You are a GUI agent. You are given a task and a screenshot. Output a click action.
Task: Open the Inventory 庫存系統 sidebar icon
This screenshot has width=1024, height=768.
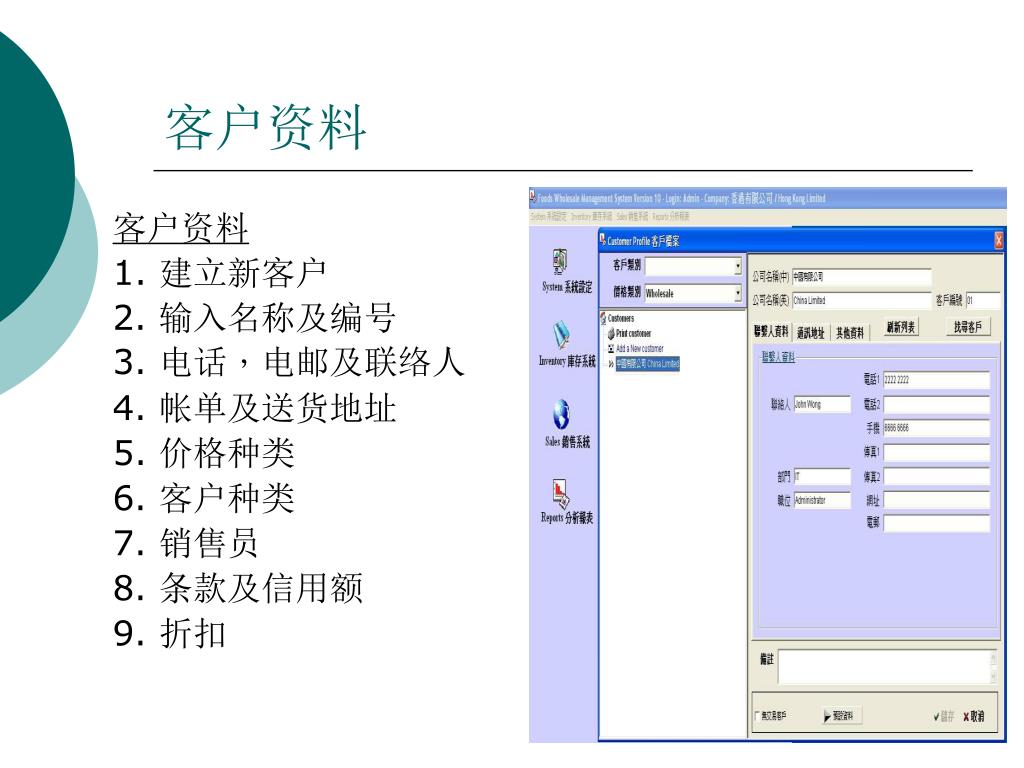(561, 335)
